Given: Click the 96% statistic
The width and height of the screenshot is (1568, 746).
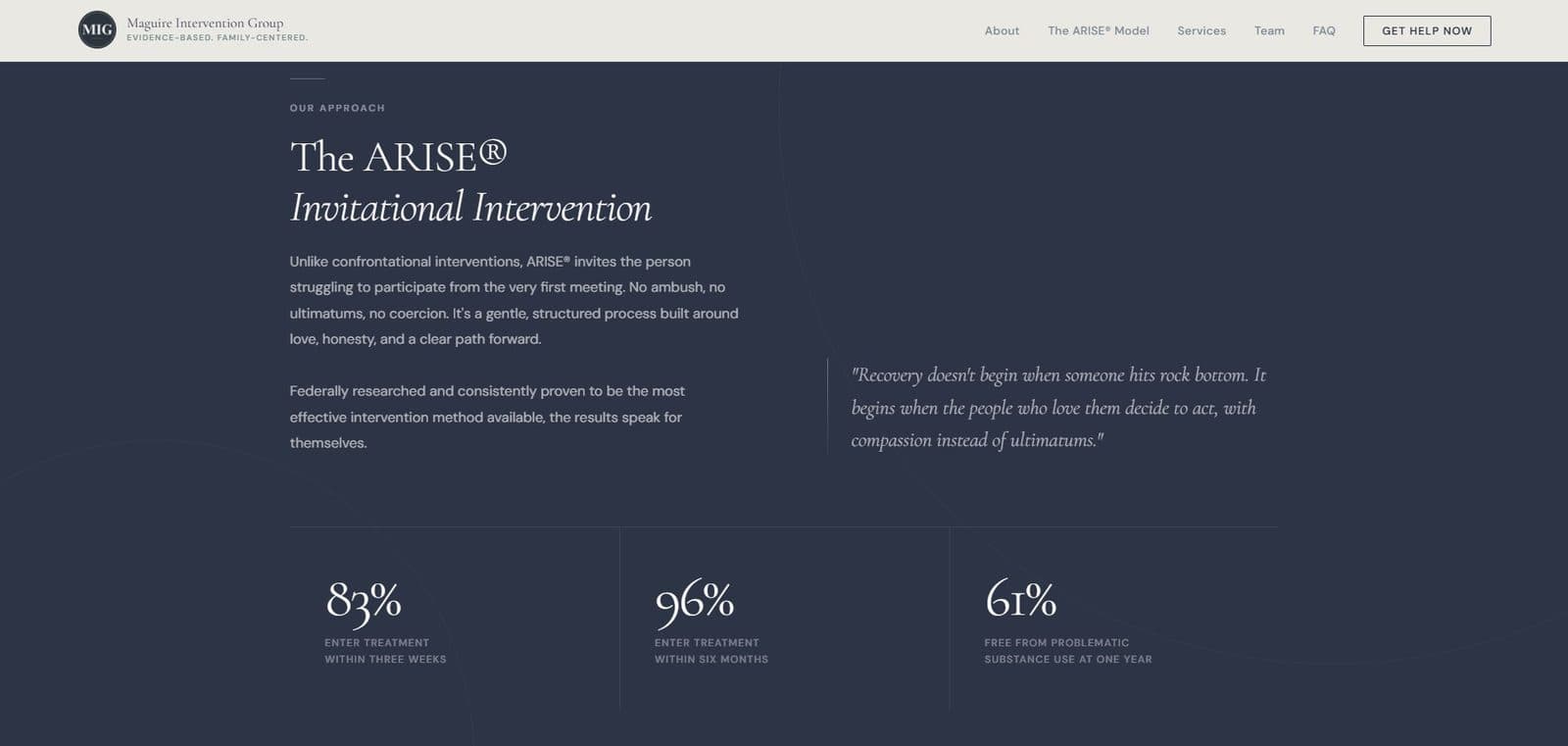Looking at the screenshot, I should (695, 600).
